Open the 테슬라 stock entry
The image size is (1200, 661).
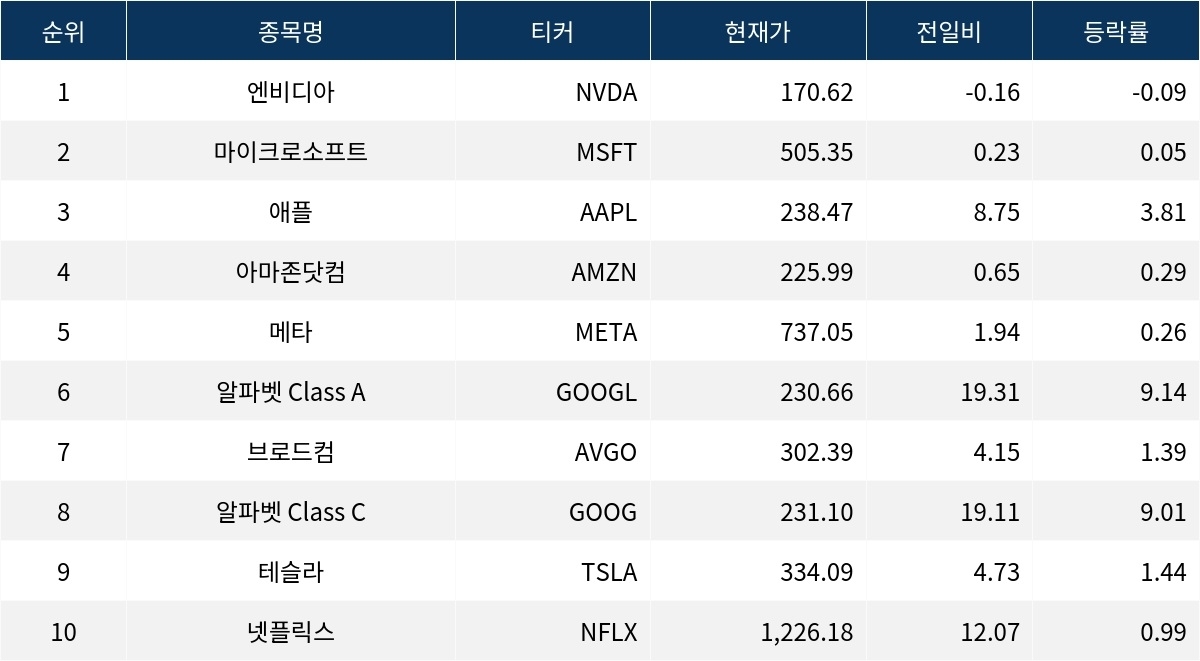(x=290, y=572)
